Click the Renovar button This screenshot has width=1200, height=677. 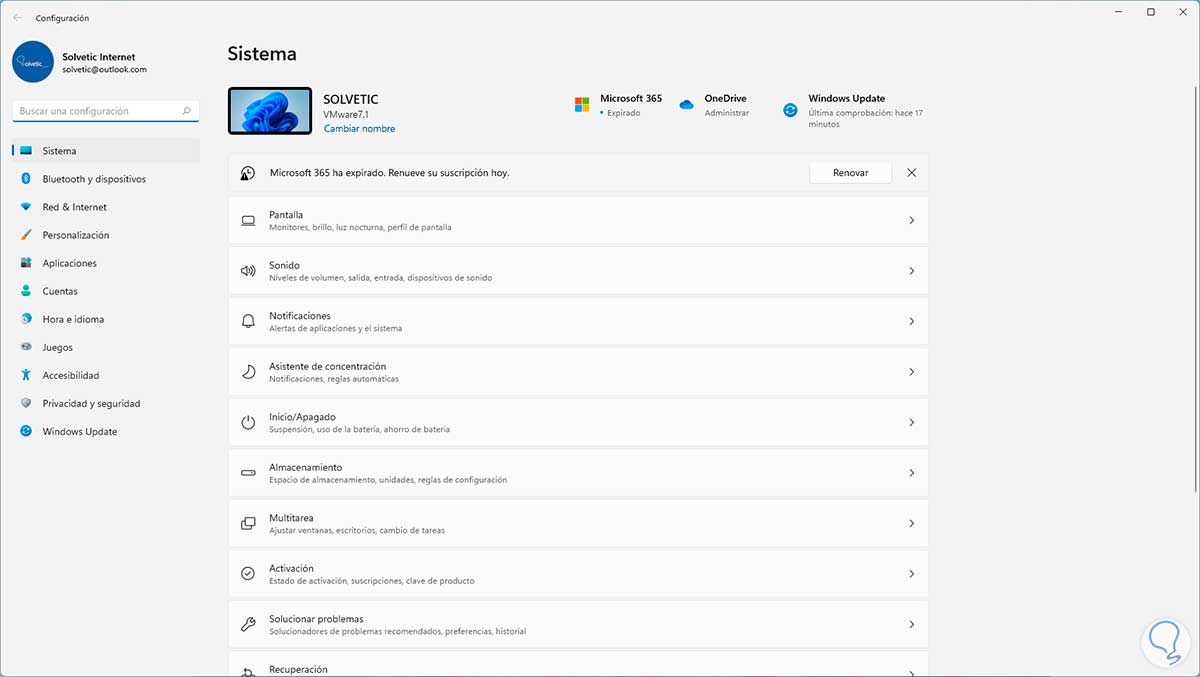click(850, 173)
